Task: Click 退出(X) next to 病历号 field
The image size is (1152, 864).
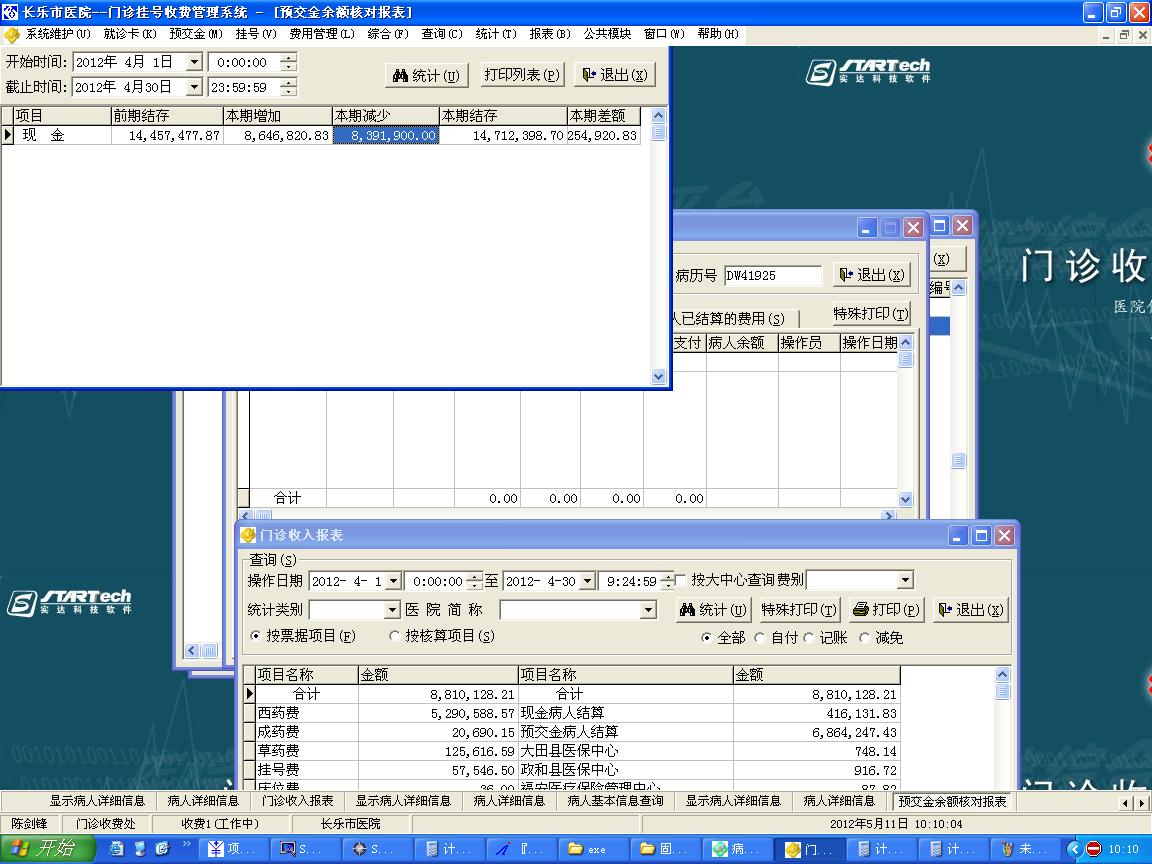Action: tap(872, 275)
